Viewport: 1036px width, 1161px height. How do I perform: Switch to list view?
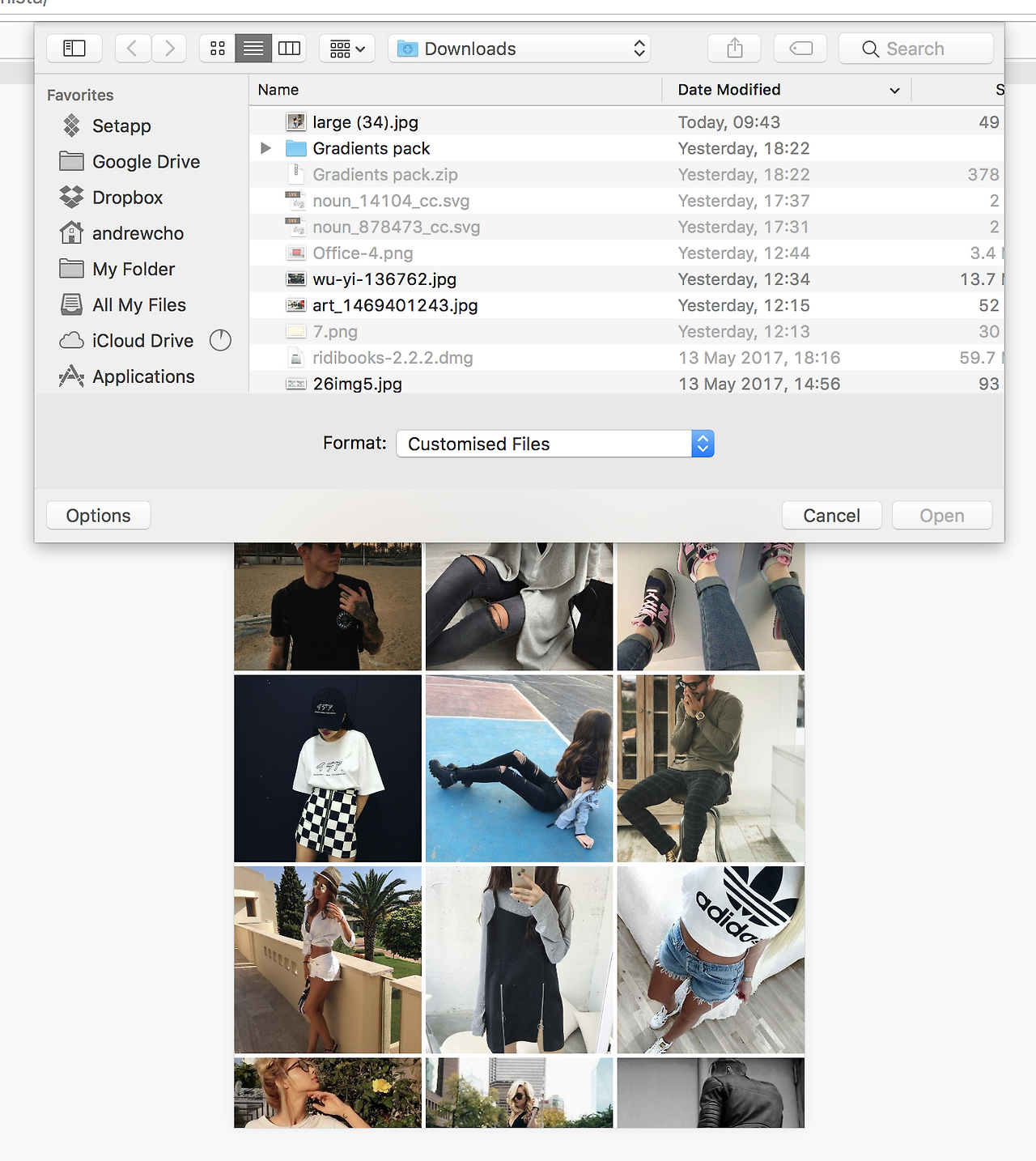(253, 49)
